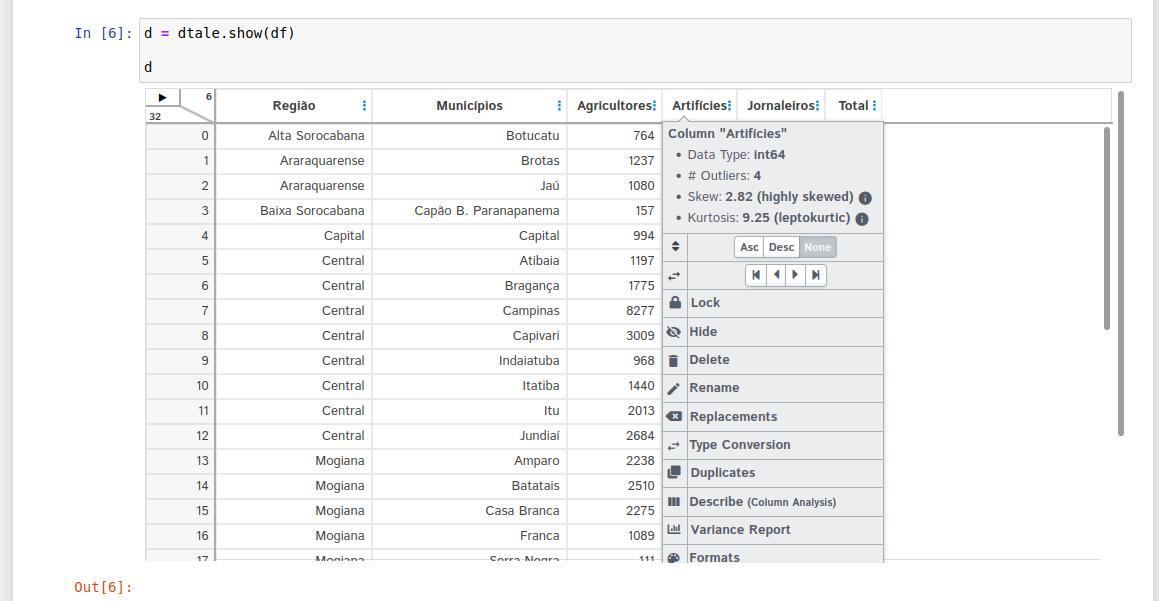Open the D-Tale main menu triangle
The image size is (1159, 601).
tap(163, 98)
